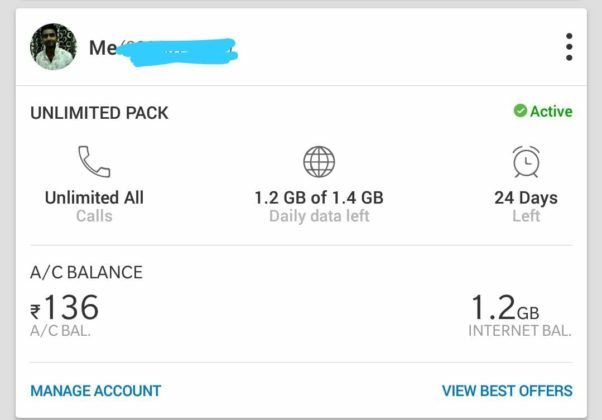The height and width of the screenshot is (420, 602).
Task: Tap the 1.2 GB of 1.4 GB text
Action: click(x=319, y=197)
